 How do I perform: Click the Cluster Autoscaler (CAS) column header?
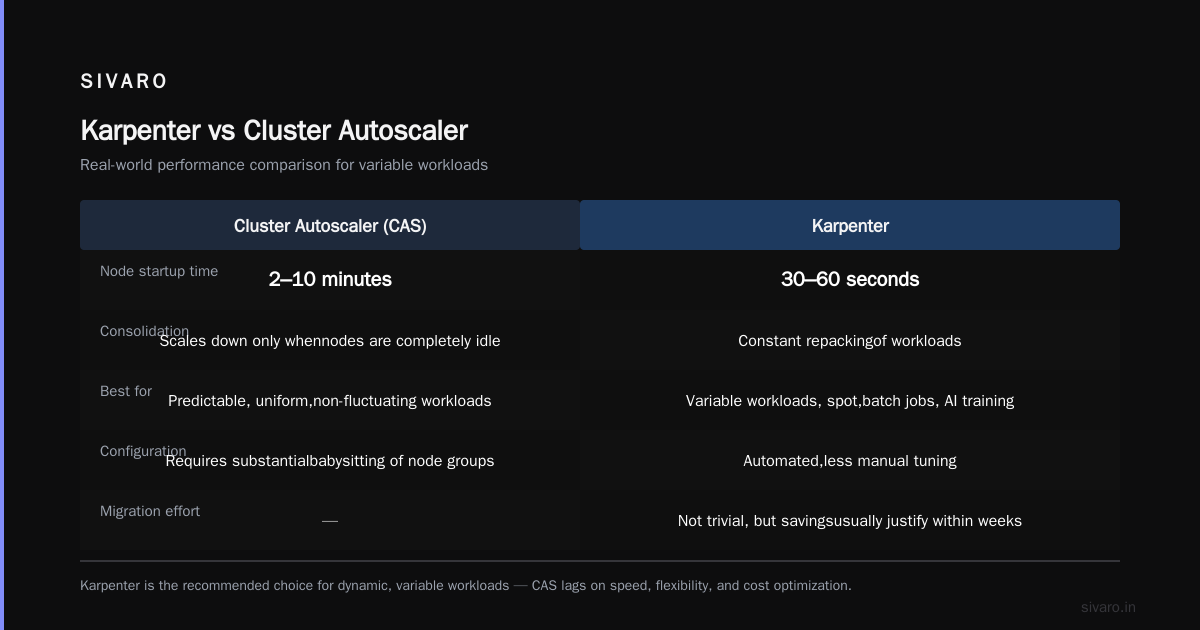click(330, 225)
